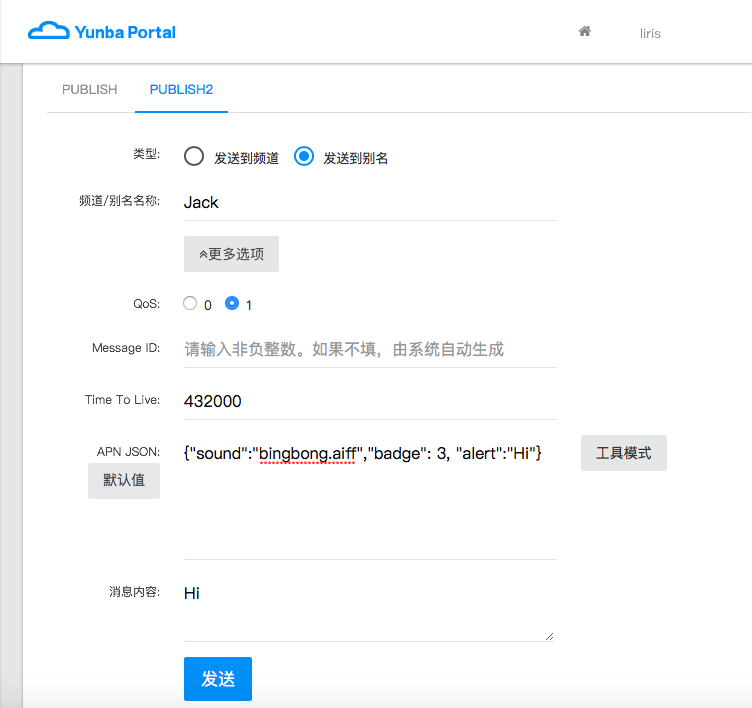This screenshot has height=708, width=752.
Task: Focus the alias name field containing Jack
Action: tap(370, 202)
